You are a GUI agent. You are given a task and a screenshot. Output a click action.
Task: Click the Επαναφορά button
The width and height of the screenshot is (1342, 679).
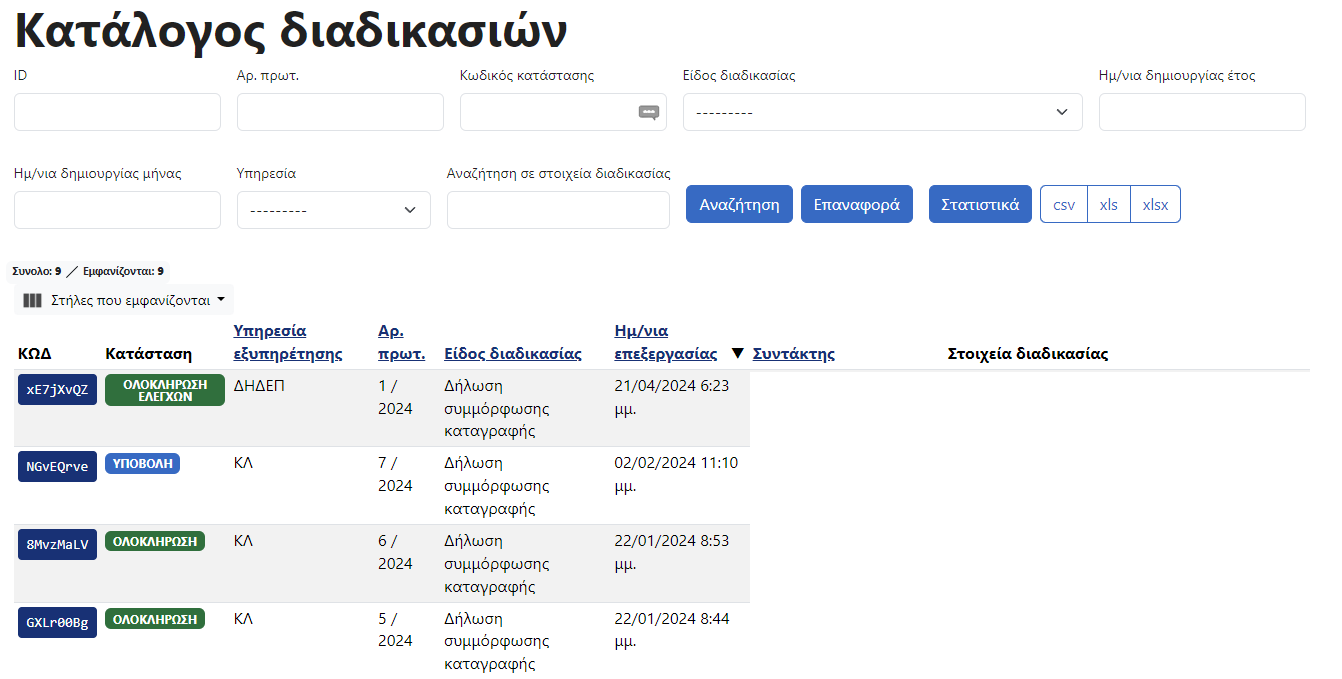(x=856, y=204)
